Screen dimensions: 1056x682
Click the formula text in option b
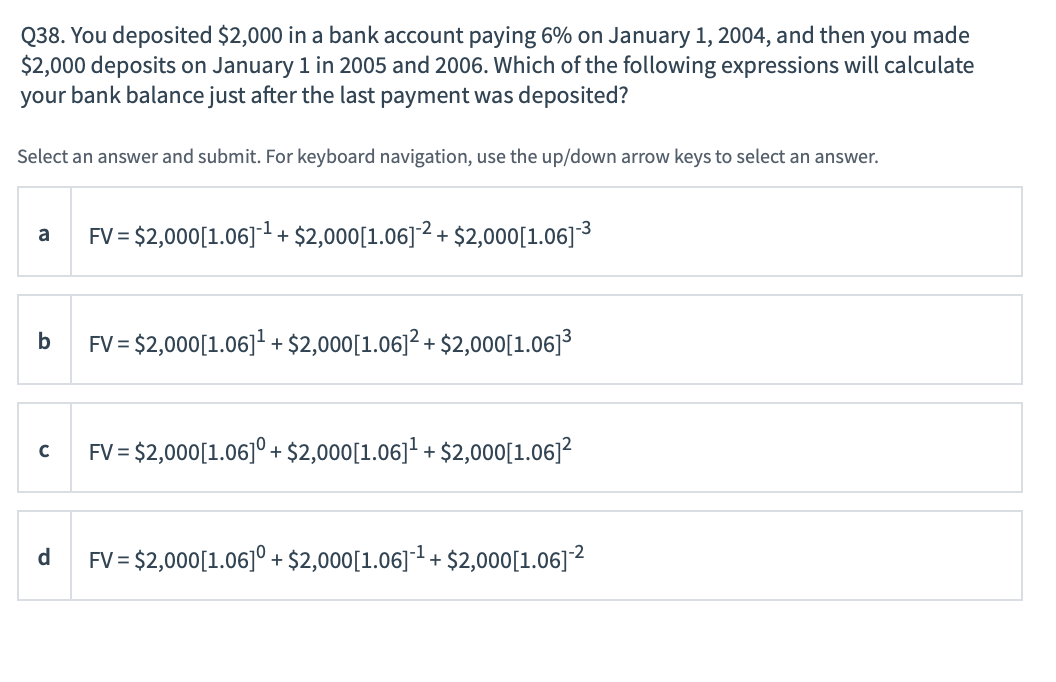click(x=330, y=340)
